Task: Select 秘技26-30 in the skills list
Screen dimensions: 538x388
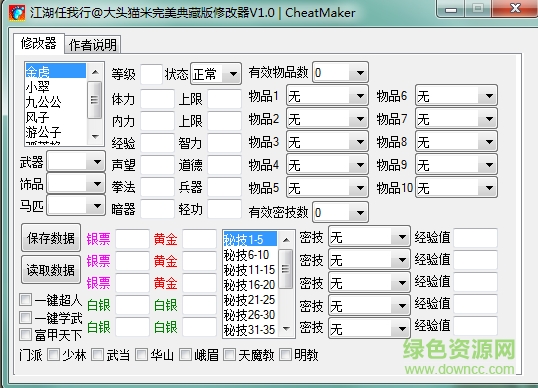Action: (x=250, y=315)
